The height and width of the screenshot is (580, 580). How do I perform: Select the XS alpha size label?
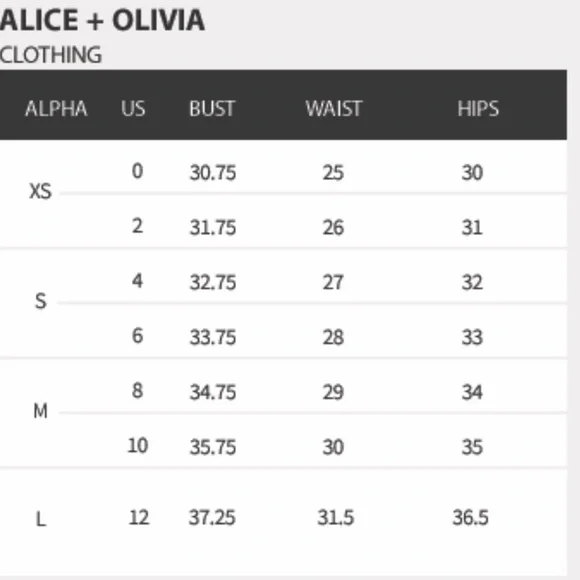point(40,192)
